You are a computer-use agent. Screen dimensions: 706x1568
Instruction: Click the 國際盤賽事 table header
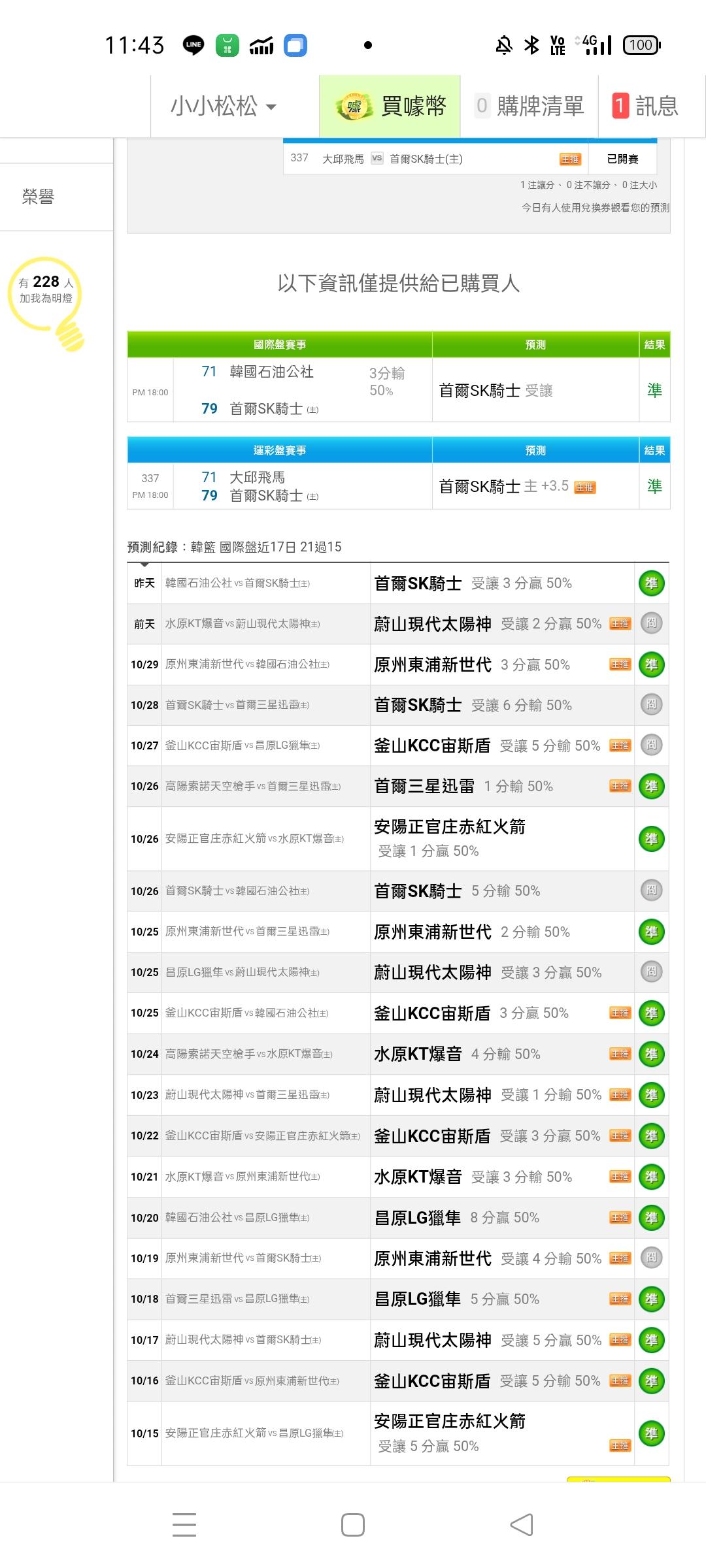click(280, 344)
